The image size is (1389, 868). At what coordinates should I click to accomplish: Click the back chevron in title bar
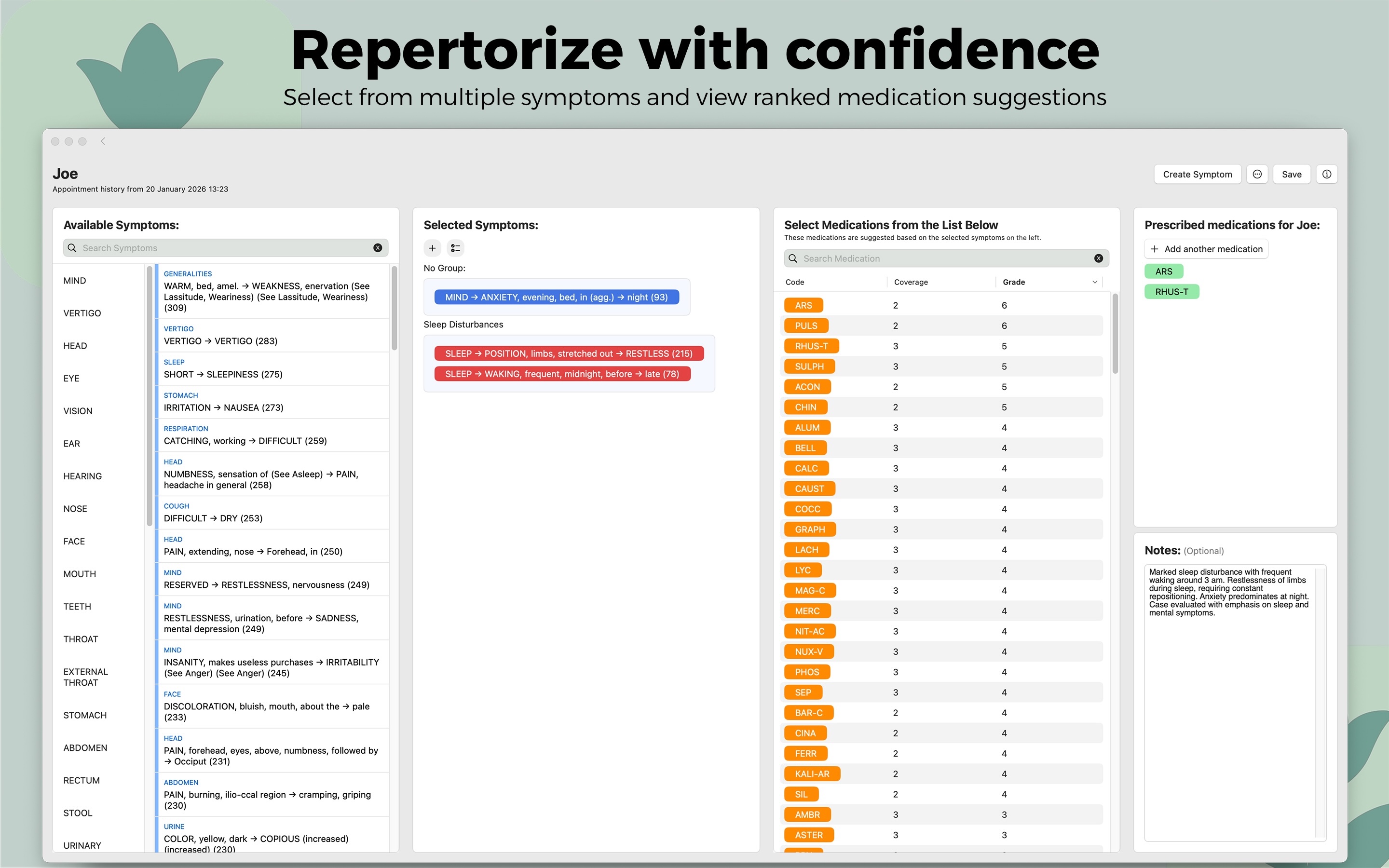103,141
